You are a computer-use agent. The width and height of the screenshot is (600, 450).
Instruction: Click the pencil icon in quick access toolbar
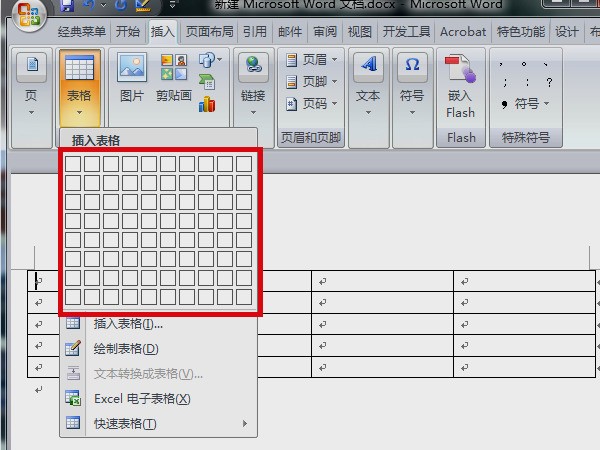point(143,5)
